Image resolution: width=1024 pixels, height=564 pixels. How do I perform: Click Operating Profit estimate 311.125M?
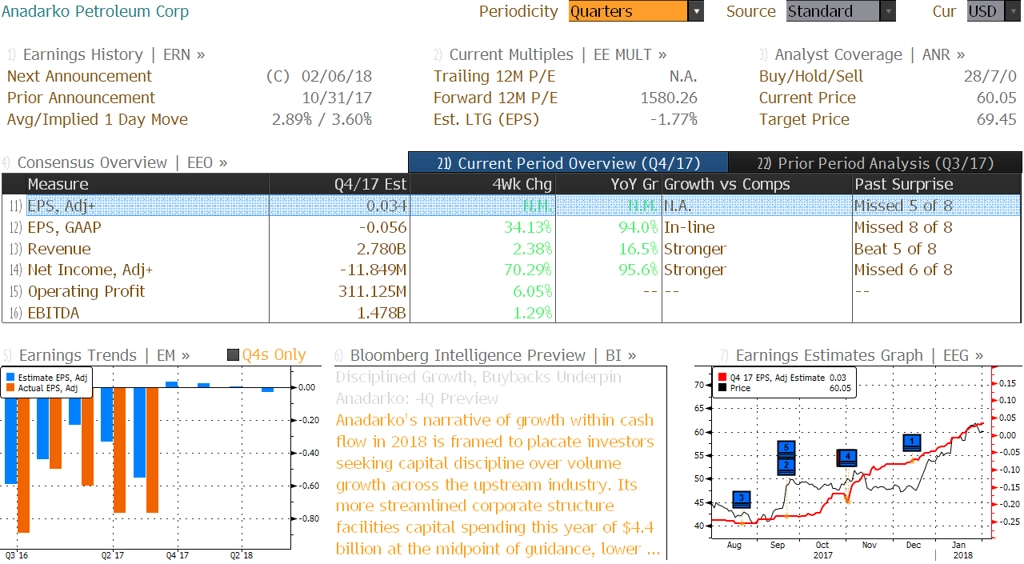point(372,291)
